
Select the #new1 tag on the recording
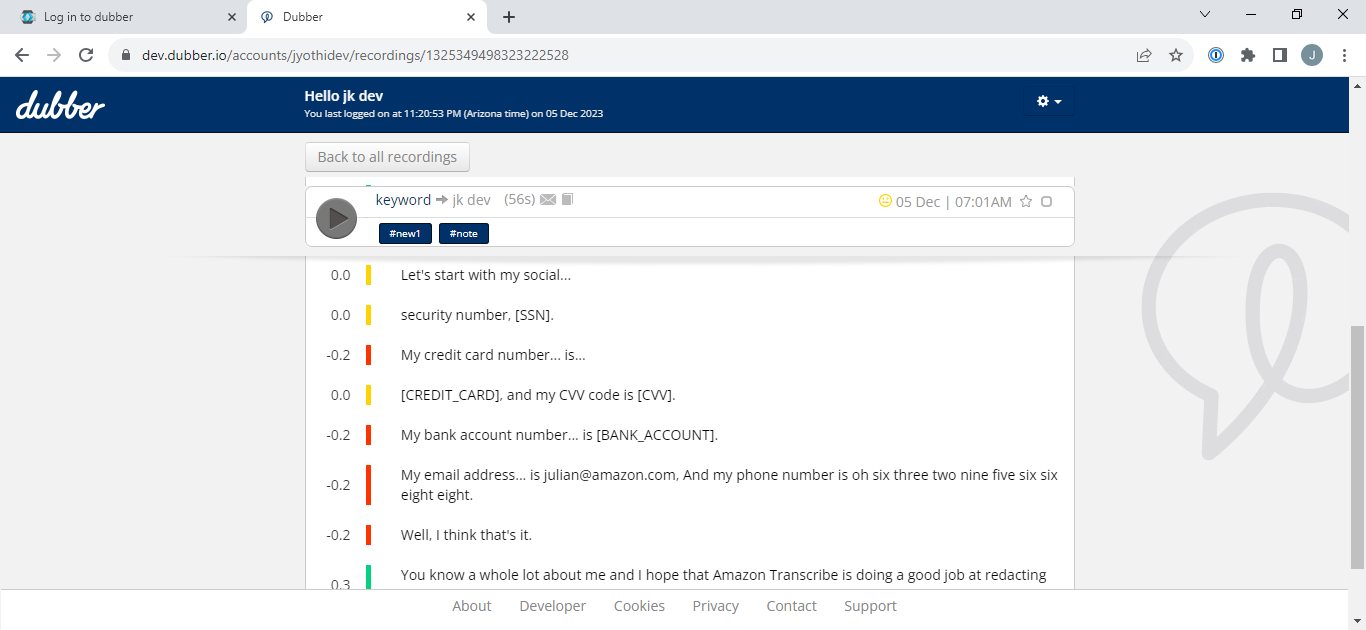click(405, 232)
